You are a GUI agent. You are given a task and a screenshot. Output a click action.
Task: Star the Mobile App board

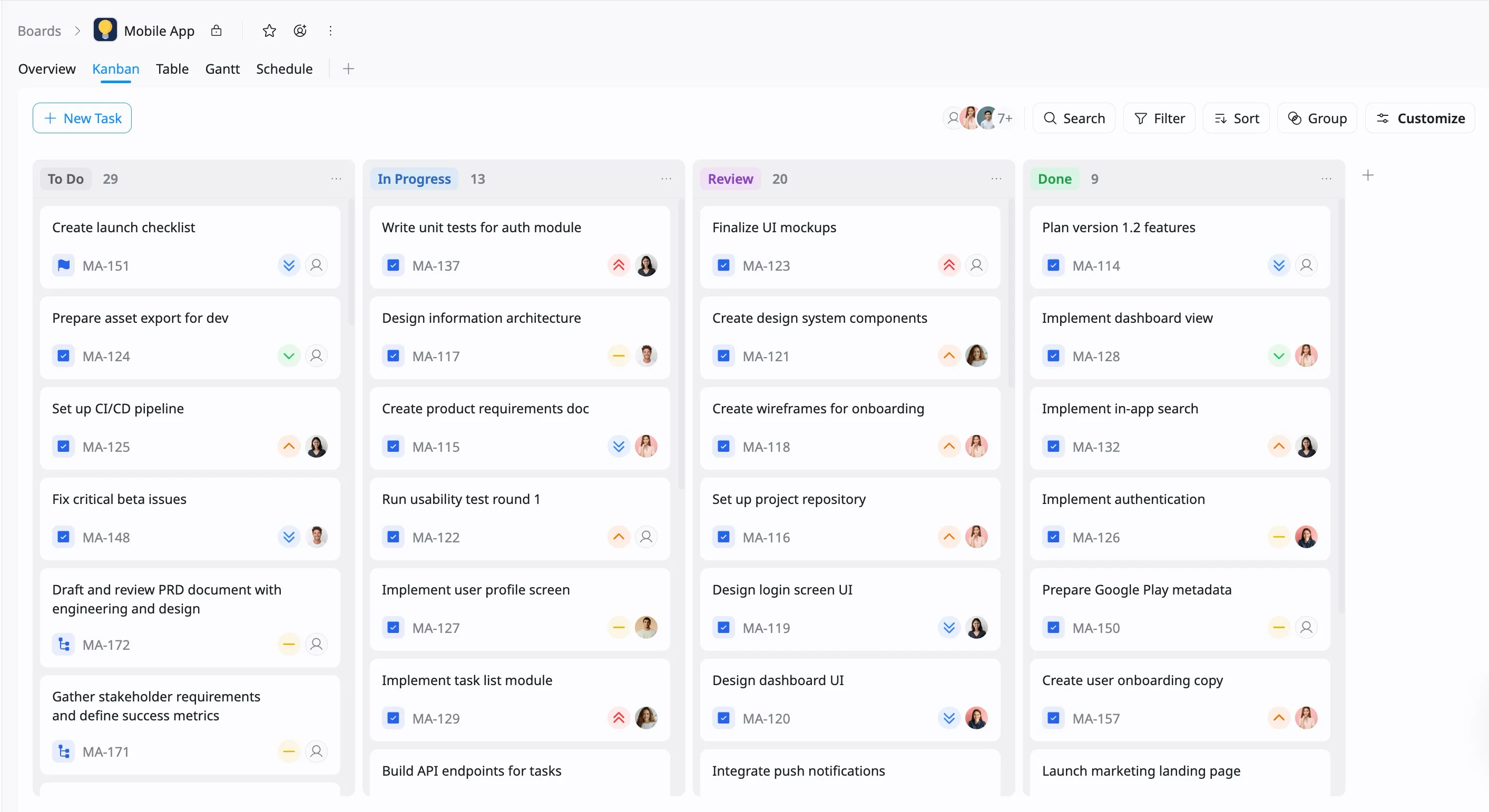[x=269, y=31]
